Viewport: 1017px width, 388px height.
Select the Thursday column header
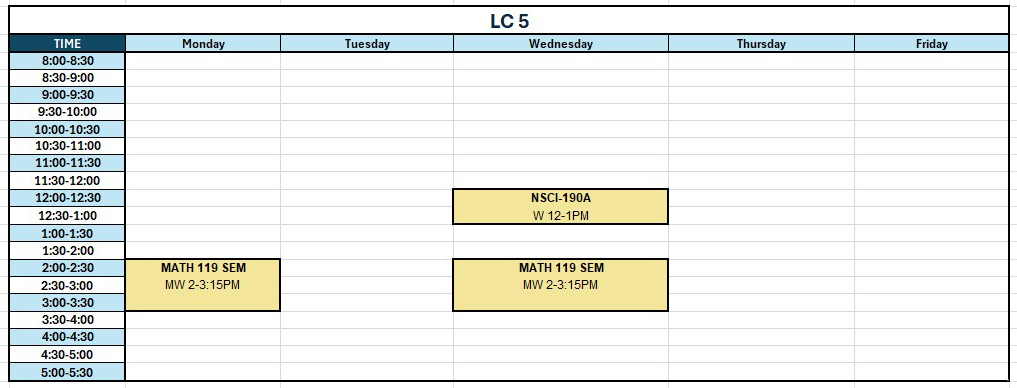pyautogui.click(x=761, y=43)
